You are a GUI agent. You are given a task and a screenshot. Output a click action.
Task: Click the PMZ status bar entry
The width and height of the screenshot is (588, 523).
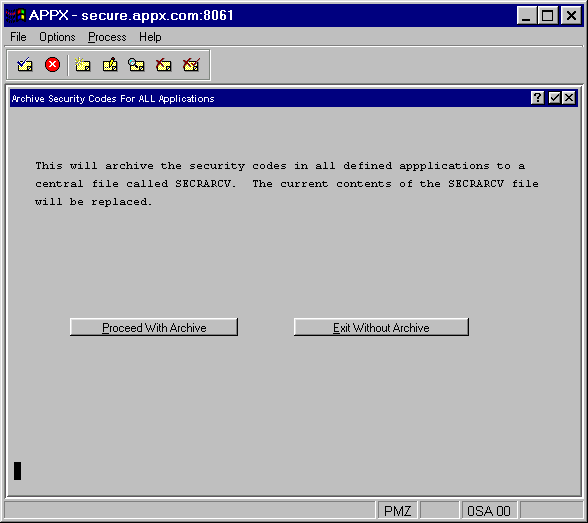coord(398,511)
